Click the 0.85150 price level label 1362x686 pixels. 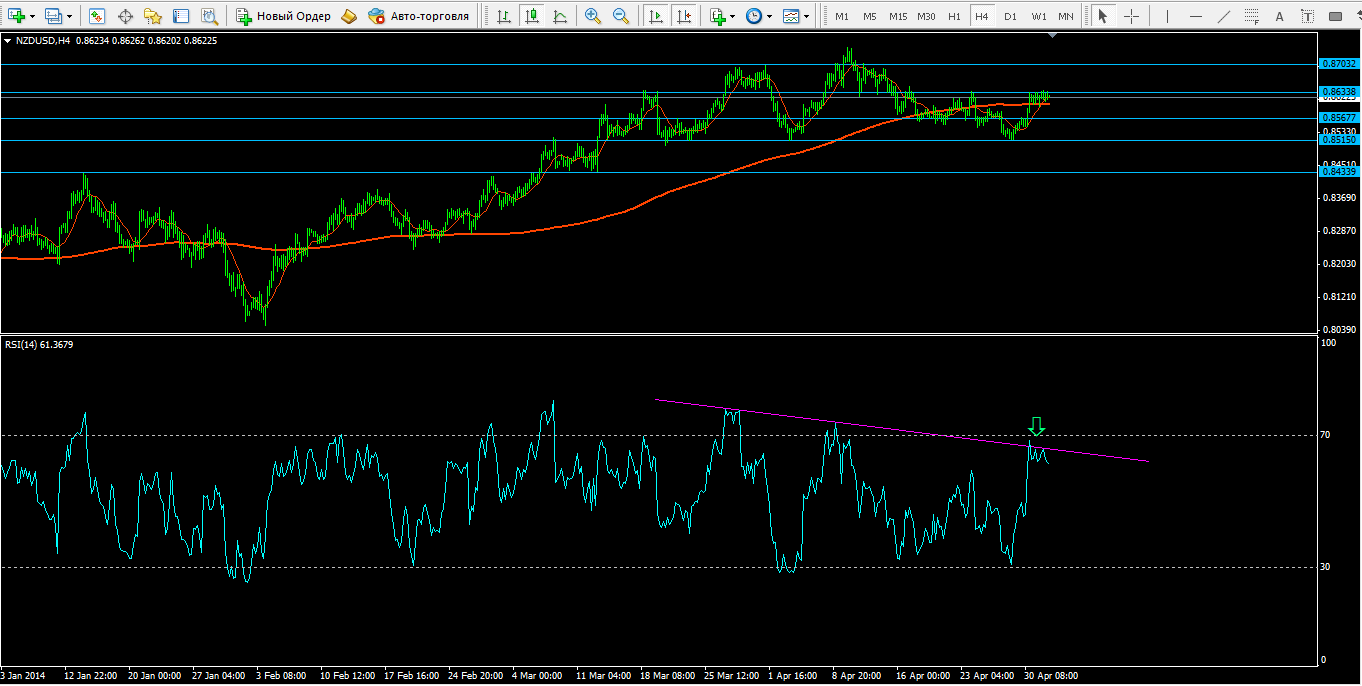(x=1337, y=140)
